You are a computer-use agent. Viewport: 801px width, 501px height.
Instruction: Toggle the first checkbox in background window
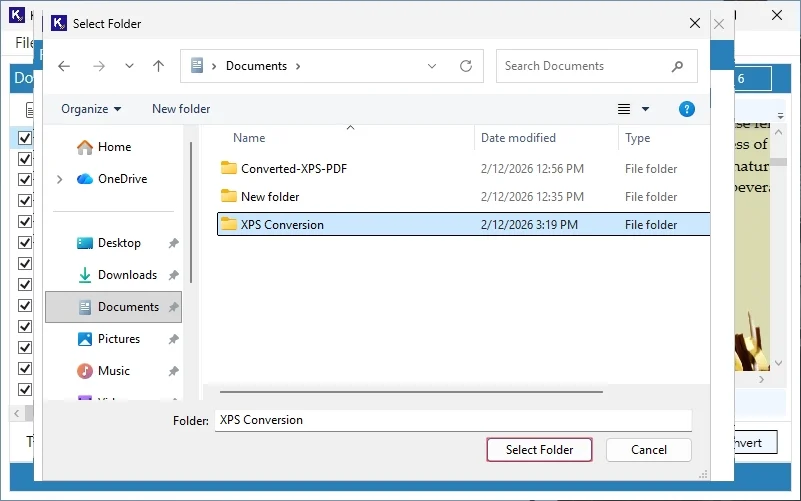coord(25,138)
